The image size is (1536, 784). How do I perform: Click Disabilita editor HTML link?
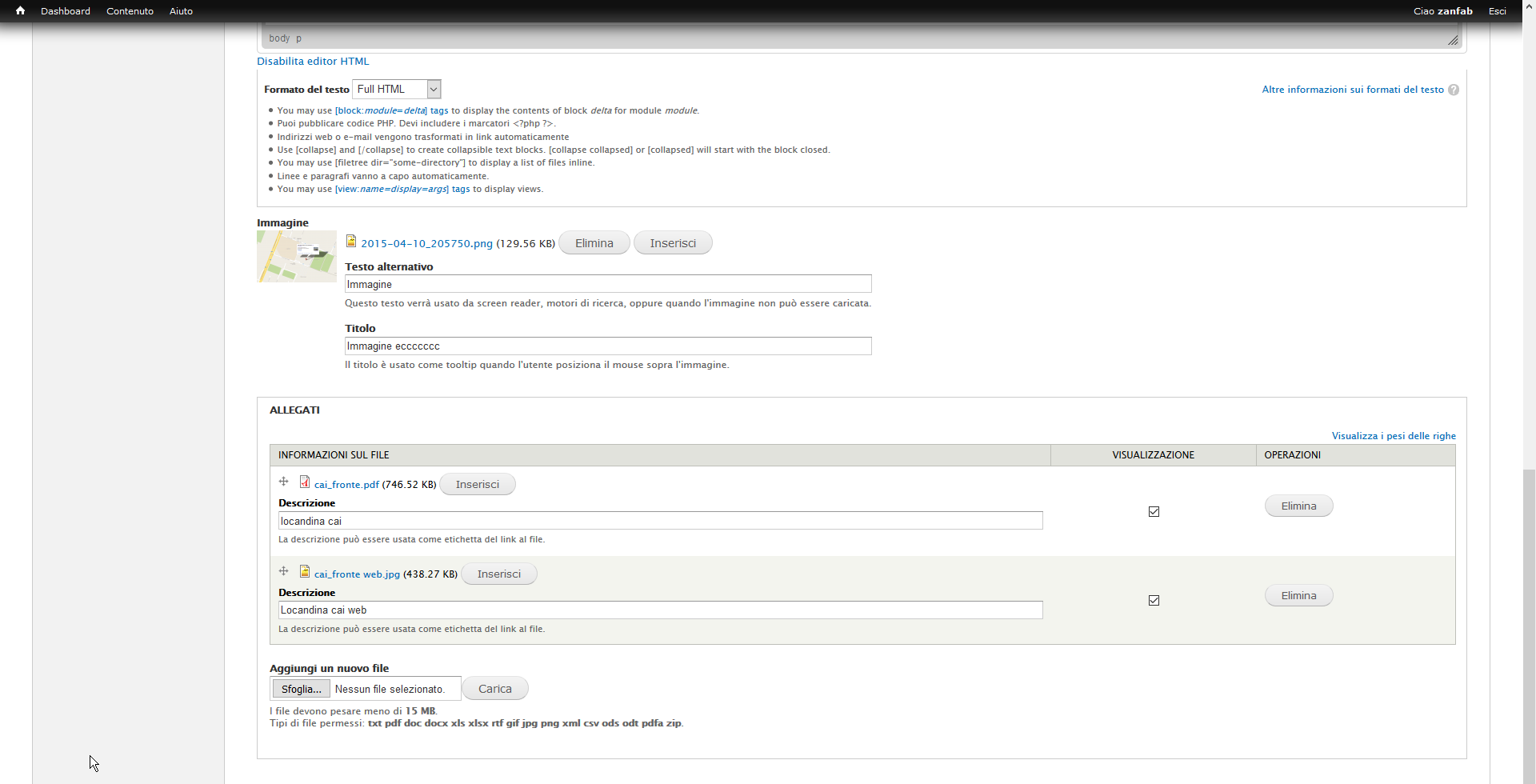[313, 61]
